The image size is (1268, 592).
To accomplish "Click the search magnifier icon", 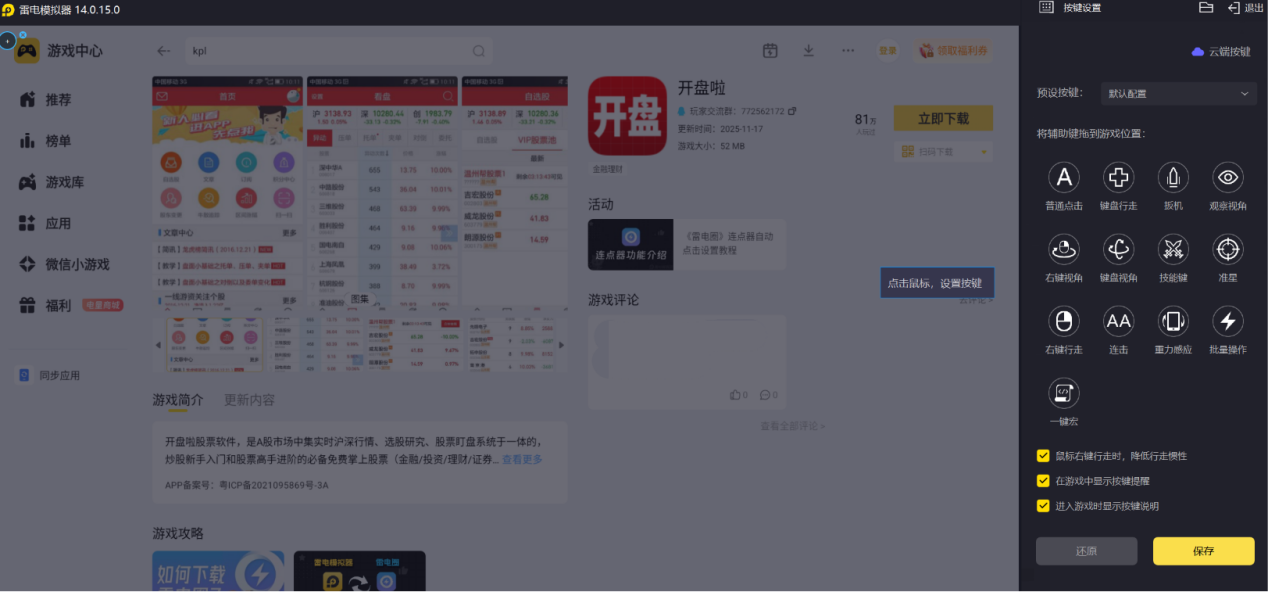I will (x=479, y=51).
